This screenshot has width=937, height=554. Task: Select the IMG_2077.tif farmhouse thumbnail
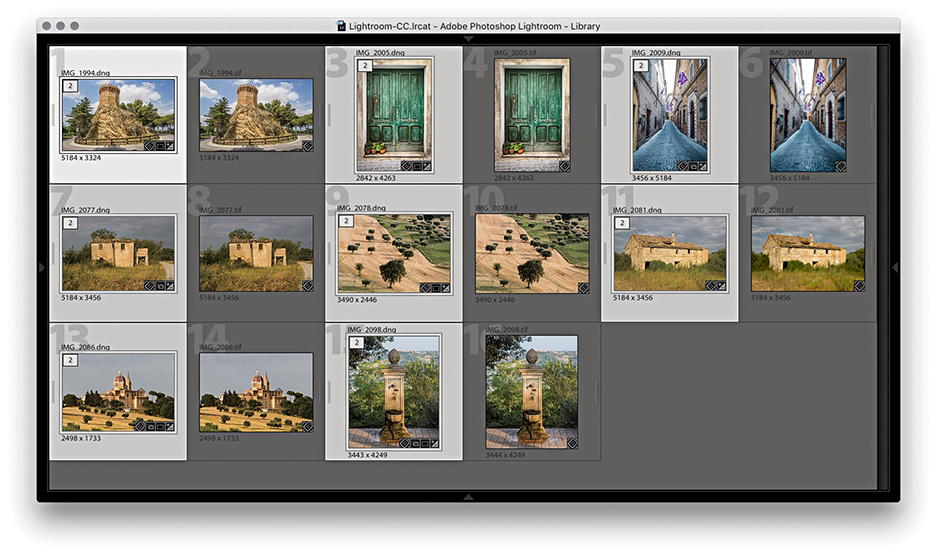pos(256,254)
